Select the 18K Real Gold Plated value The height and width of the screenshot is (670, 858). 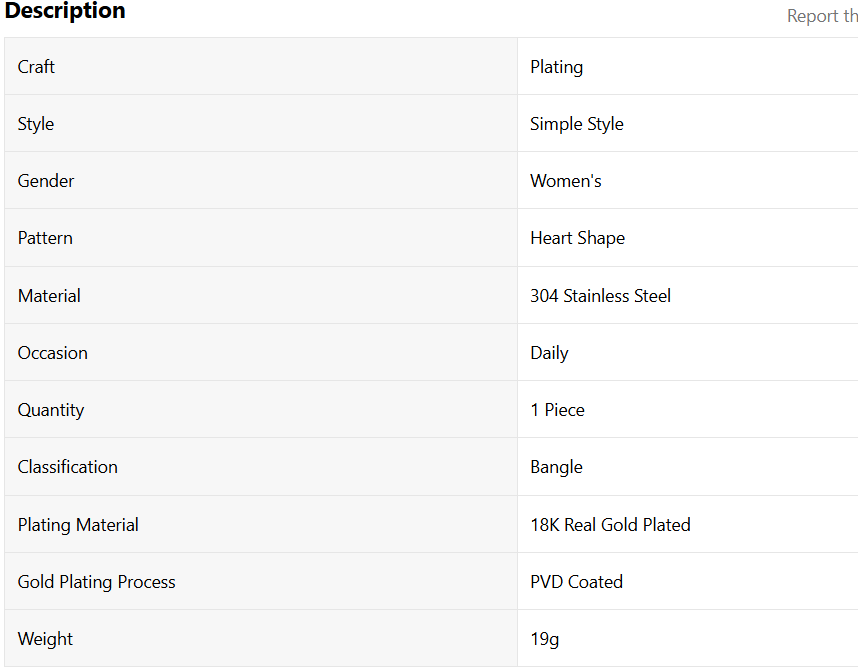(x=610, y=525)
